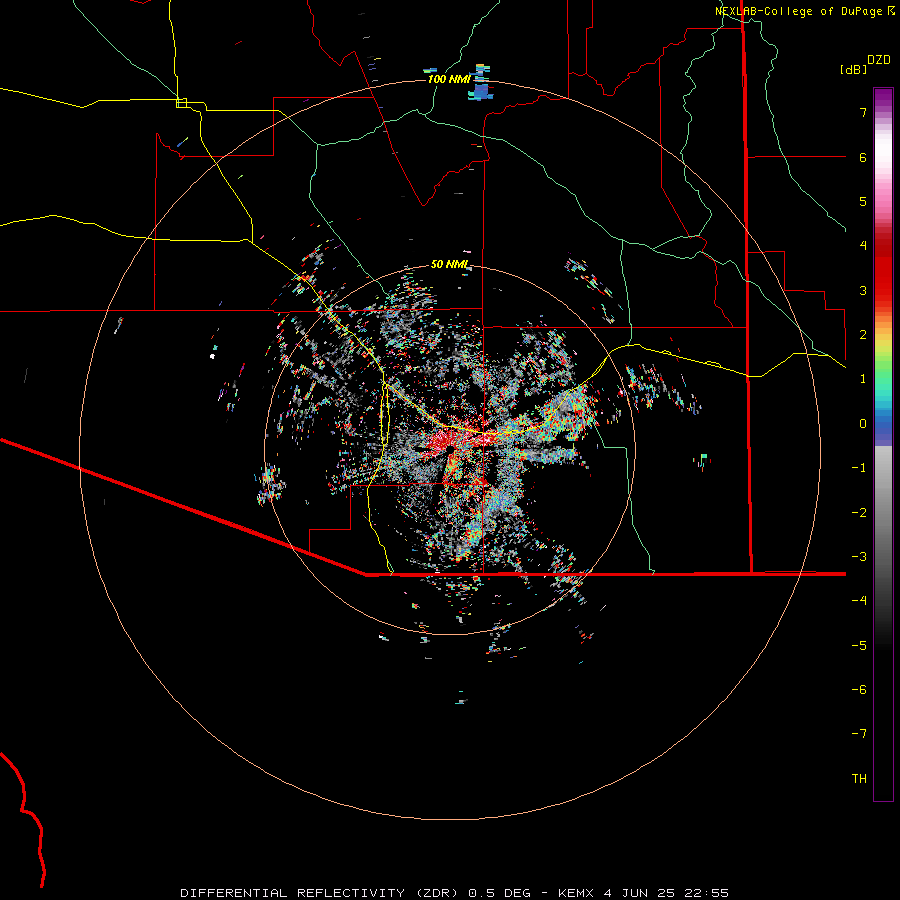The height and width of the screenshot is (900, 900).
Task: Click the small yellow square highway marker
Action: (181, 103)
